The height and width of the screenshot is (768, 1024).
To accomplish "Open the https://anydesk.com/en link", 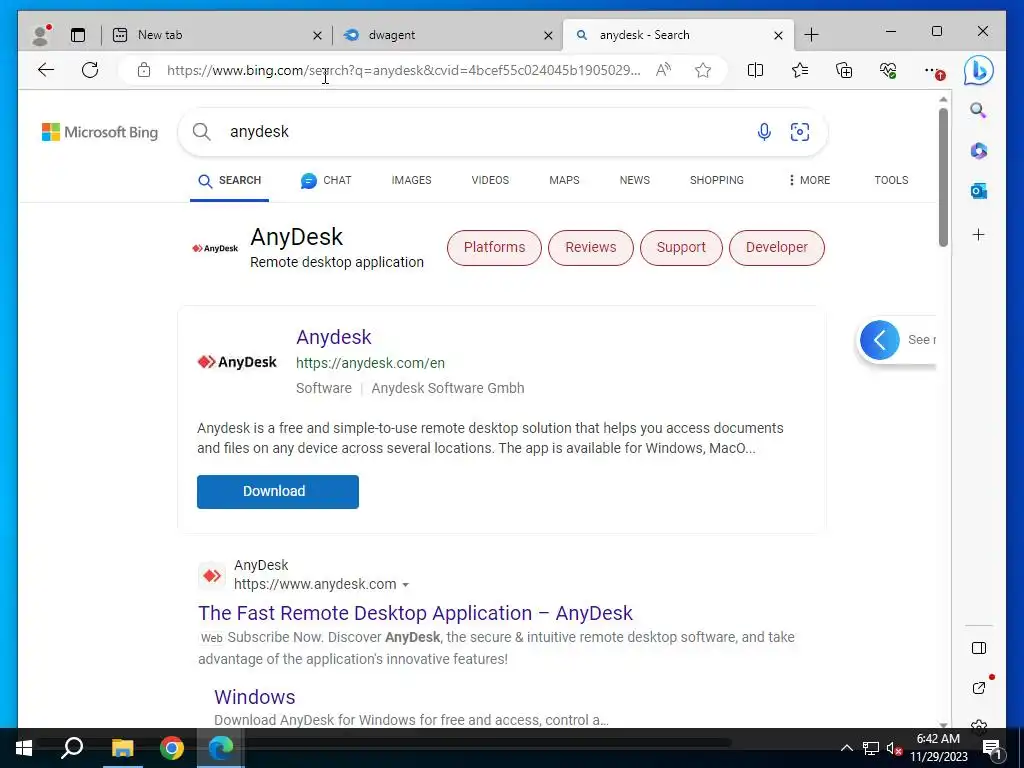I will click(370, 363).
